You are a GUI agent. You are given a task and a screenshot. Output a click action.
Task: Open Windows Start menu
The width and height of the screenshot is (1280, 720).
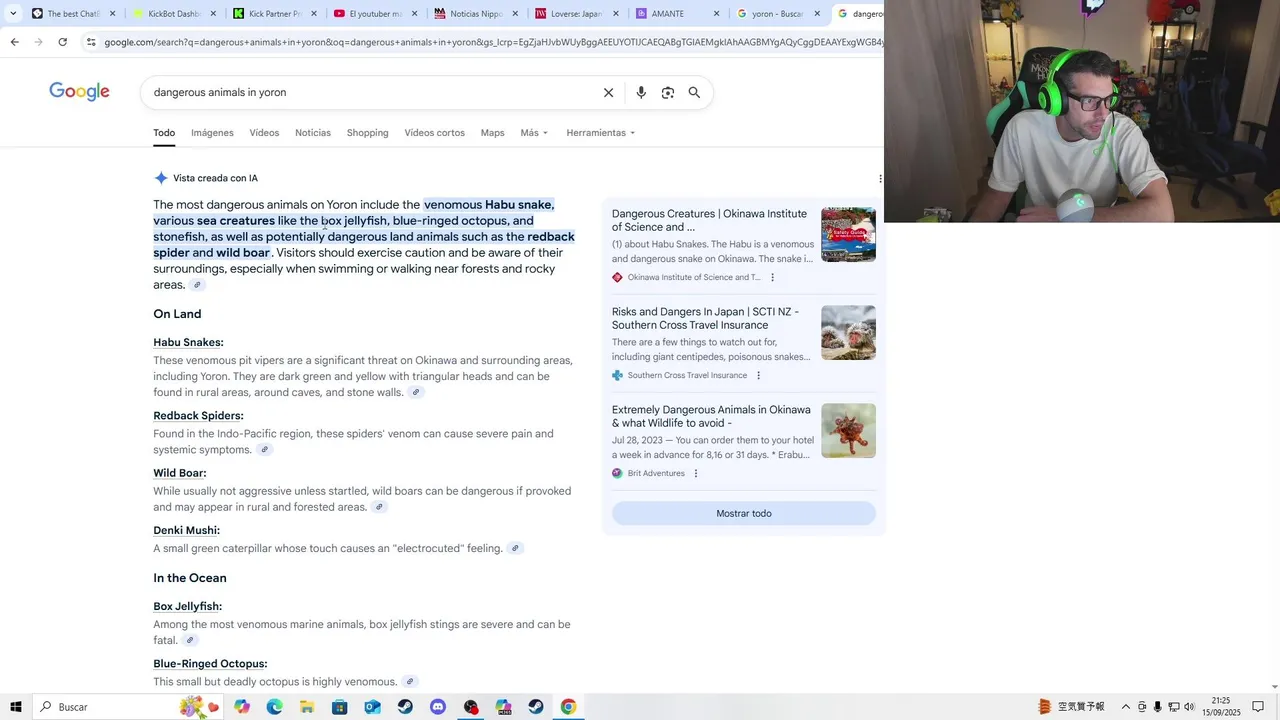tap(15, 707)
